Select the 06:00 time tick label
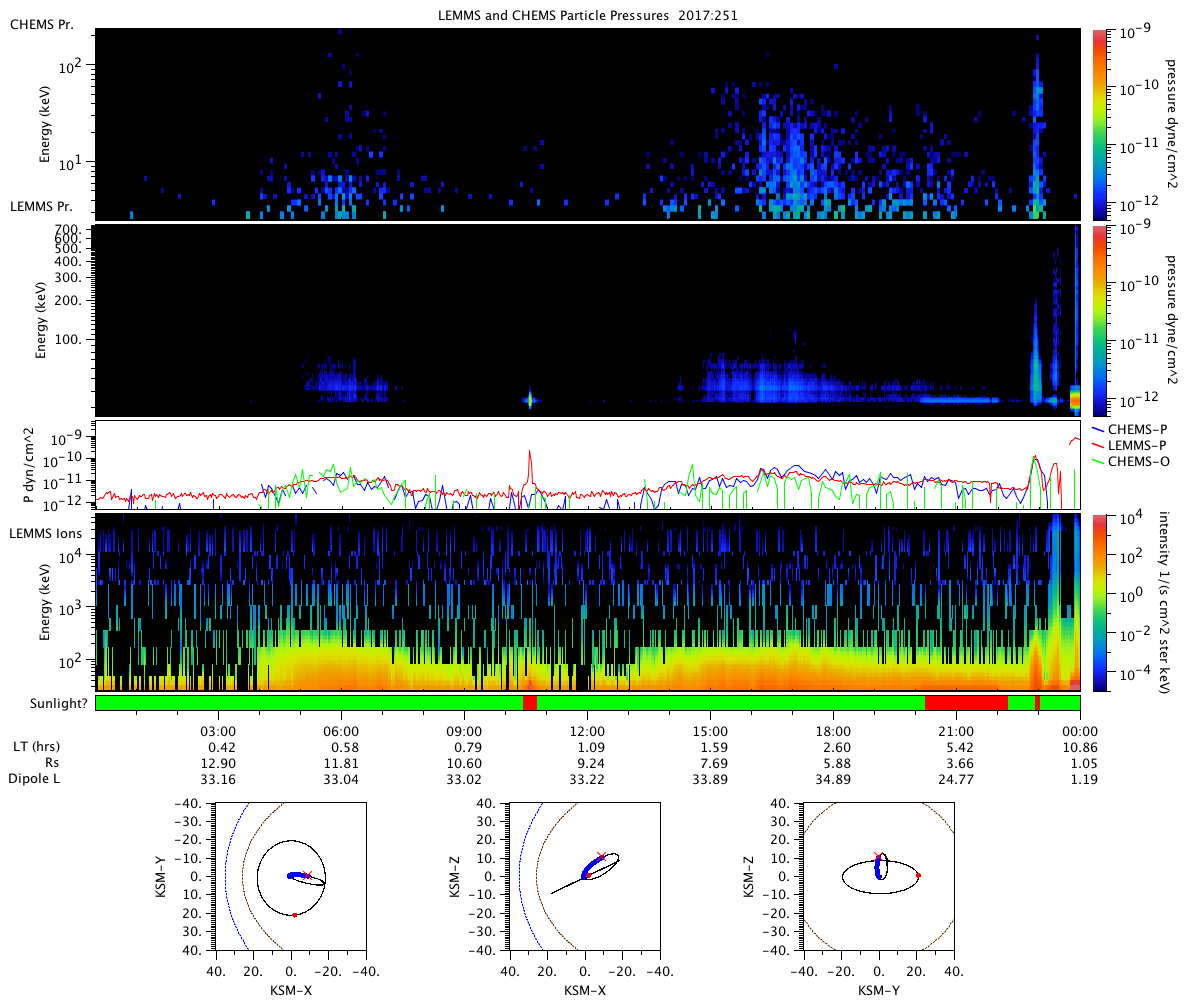 point(341,732)
